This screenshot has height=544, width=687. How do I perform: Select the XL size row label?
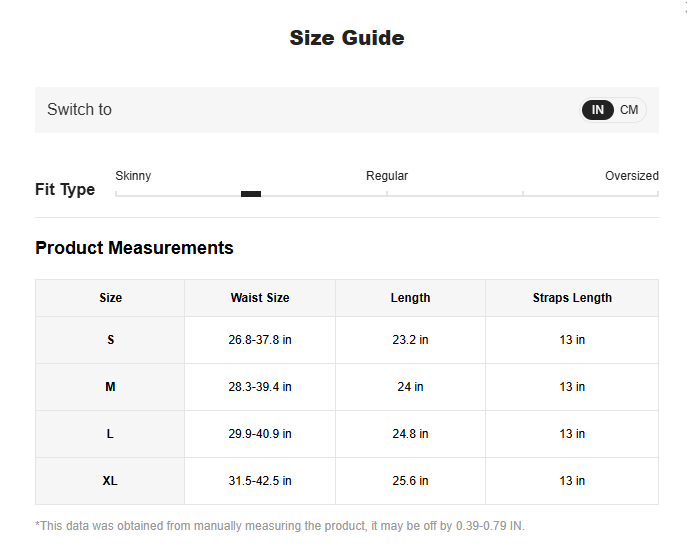point(110,481)
